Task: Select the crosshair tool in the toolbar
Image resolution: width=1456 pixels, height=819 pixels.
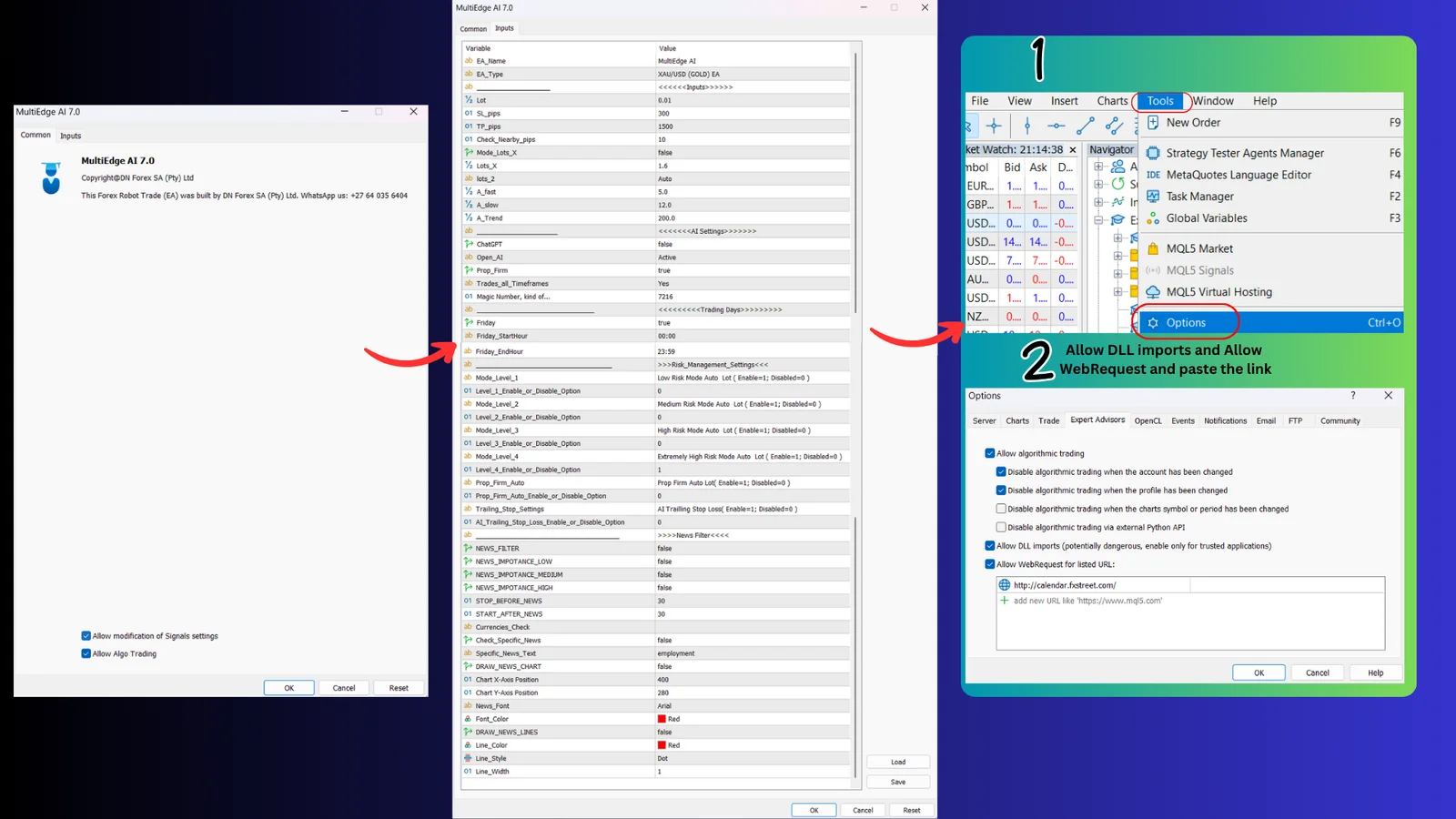Action: pyautogui.click(x=994, y=126)
